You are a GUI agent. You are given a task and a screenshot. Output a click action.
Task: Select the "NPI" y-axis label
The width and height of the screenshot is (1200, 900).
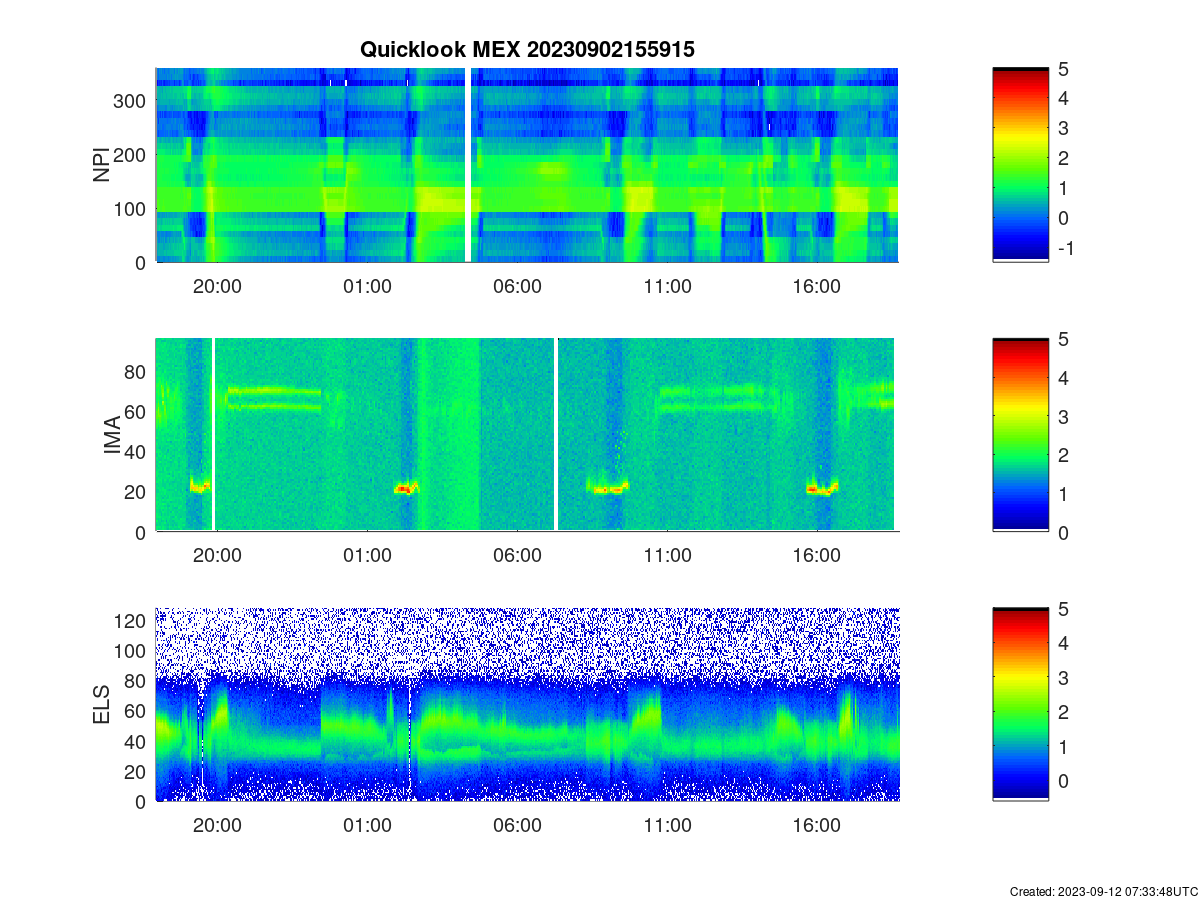click(101, 165)
